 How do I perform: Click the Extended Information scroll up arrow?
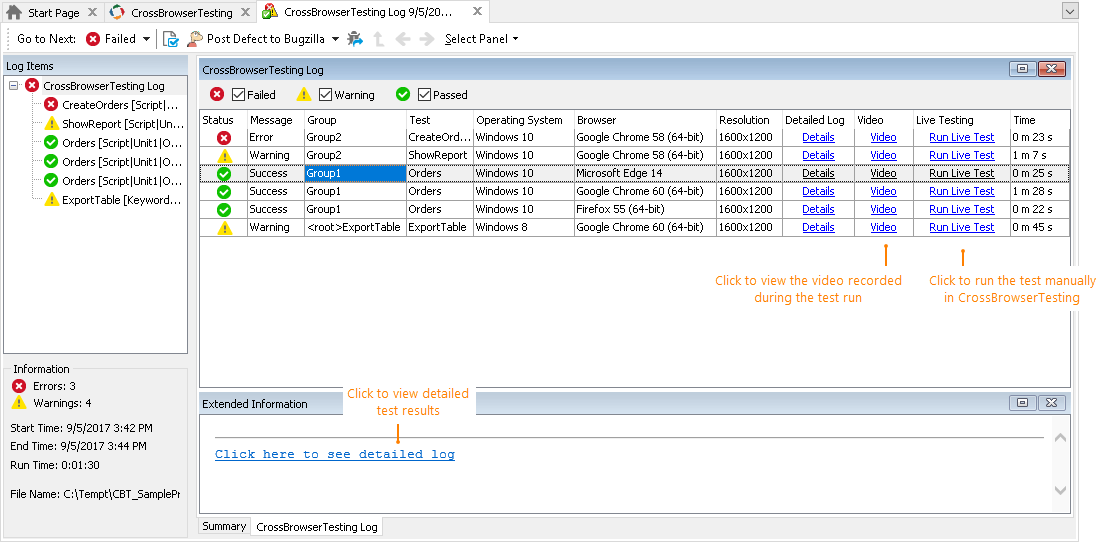[x=1060, y=438]
